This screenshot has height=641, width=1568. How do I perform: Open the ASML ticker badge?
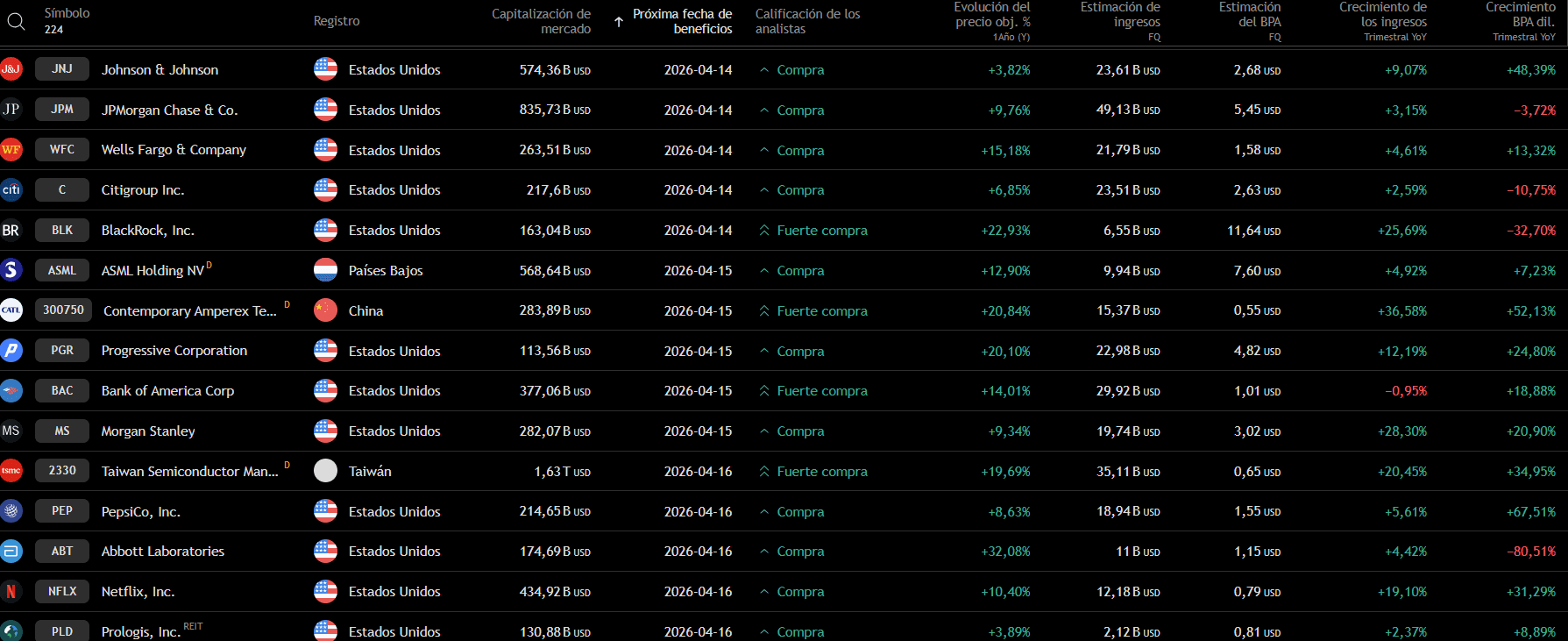pos(62,270)
